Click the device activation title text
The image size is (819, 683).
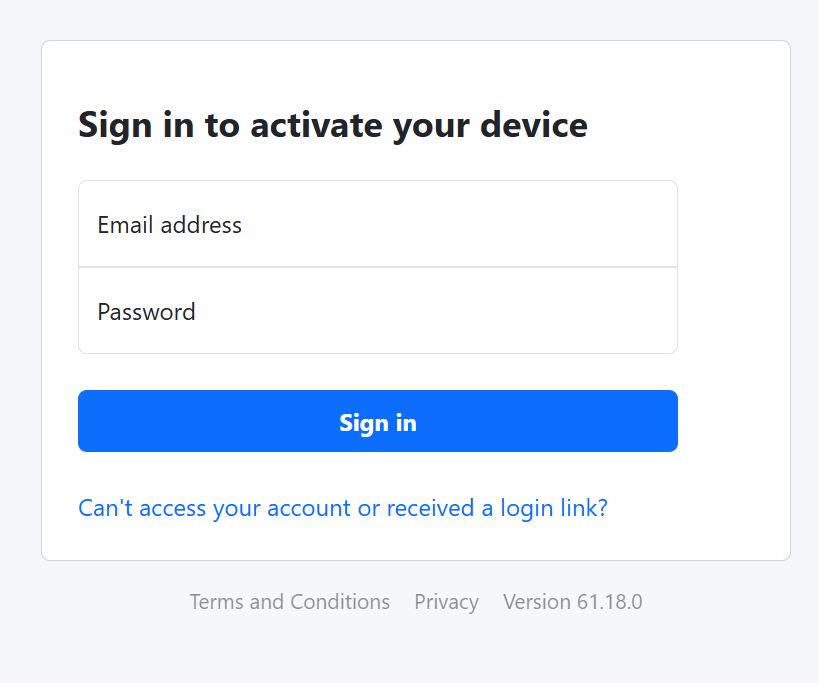click(x=332, y=126)
